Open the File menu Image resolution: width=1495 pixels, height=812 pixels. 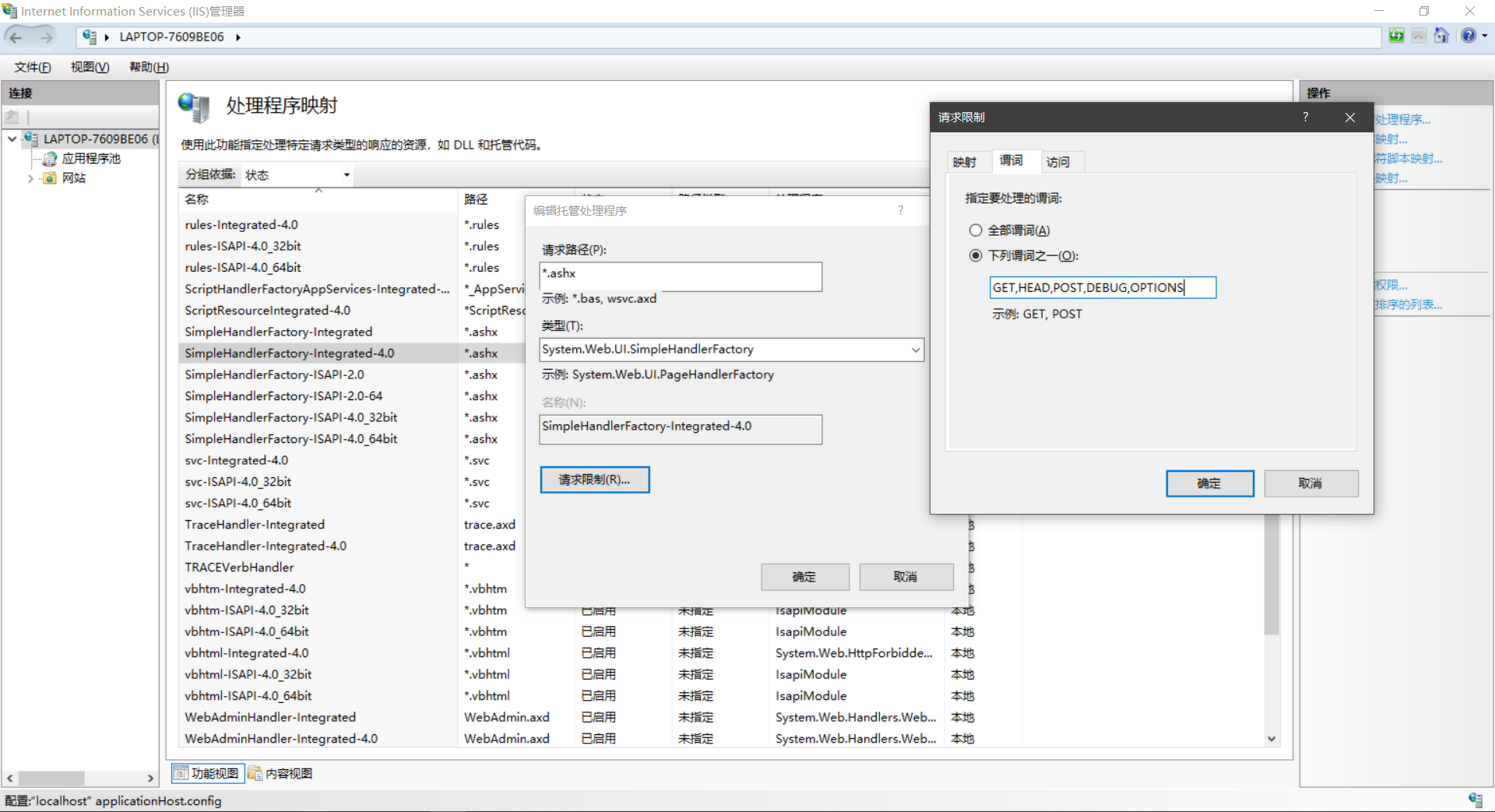pos(33,67)
